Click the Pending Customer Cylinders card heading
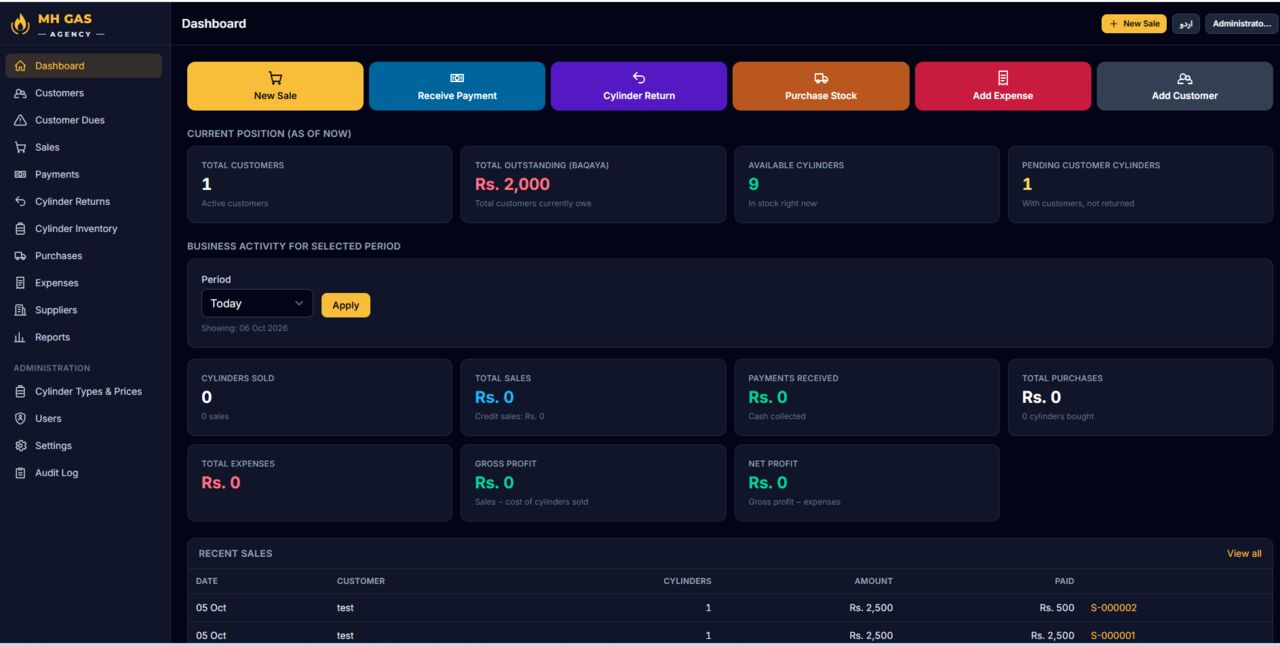The width and height of the screenshot is (1280, 645). click(1091, 166)
